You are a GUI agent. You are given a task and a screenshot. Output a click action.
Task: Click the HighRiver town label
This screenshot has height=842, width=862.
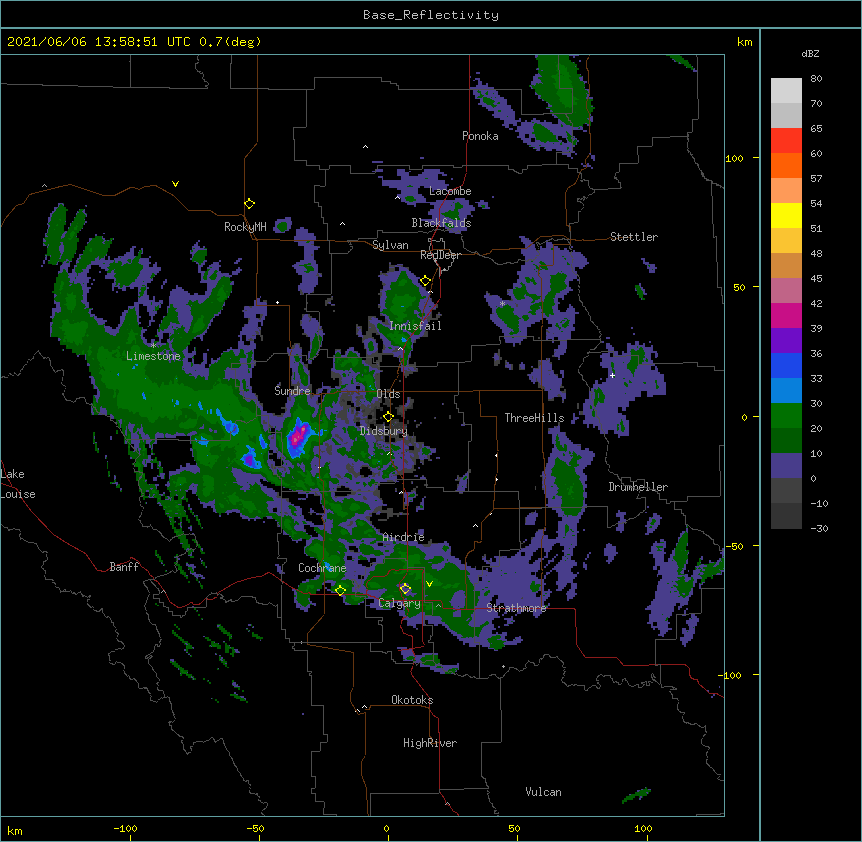[x=430, y=743]
